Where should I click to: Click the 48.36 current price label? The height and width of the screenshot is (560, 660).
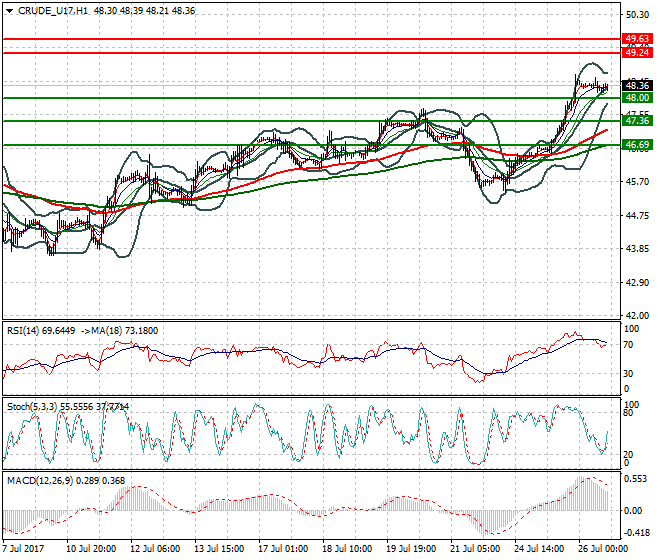click(x=637, y=86)
